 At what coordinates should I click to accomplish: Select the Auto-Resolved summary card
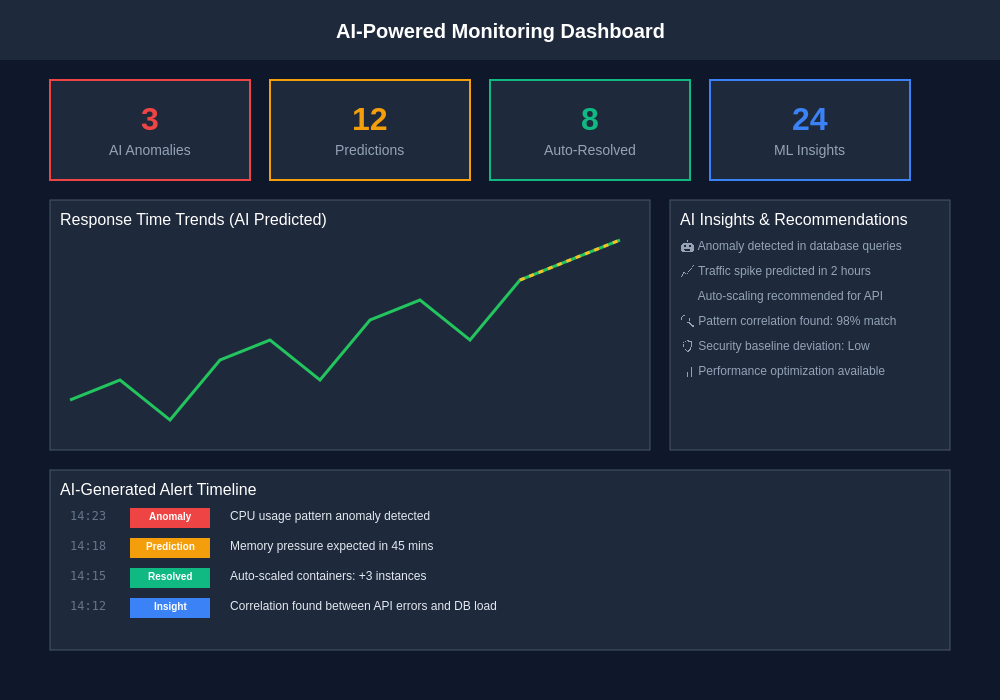(590, 130)
